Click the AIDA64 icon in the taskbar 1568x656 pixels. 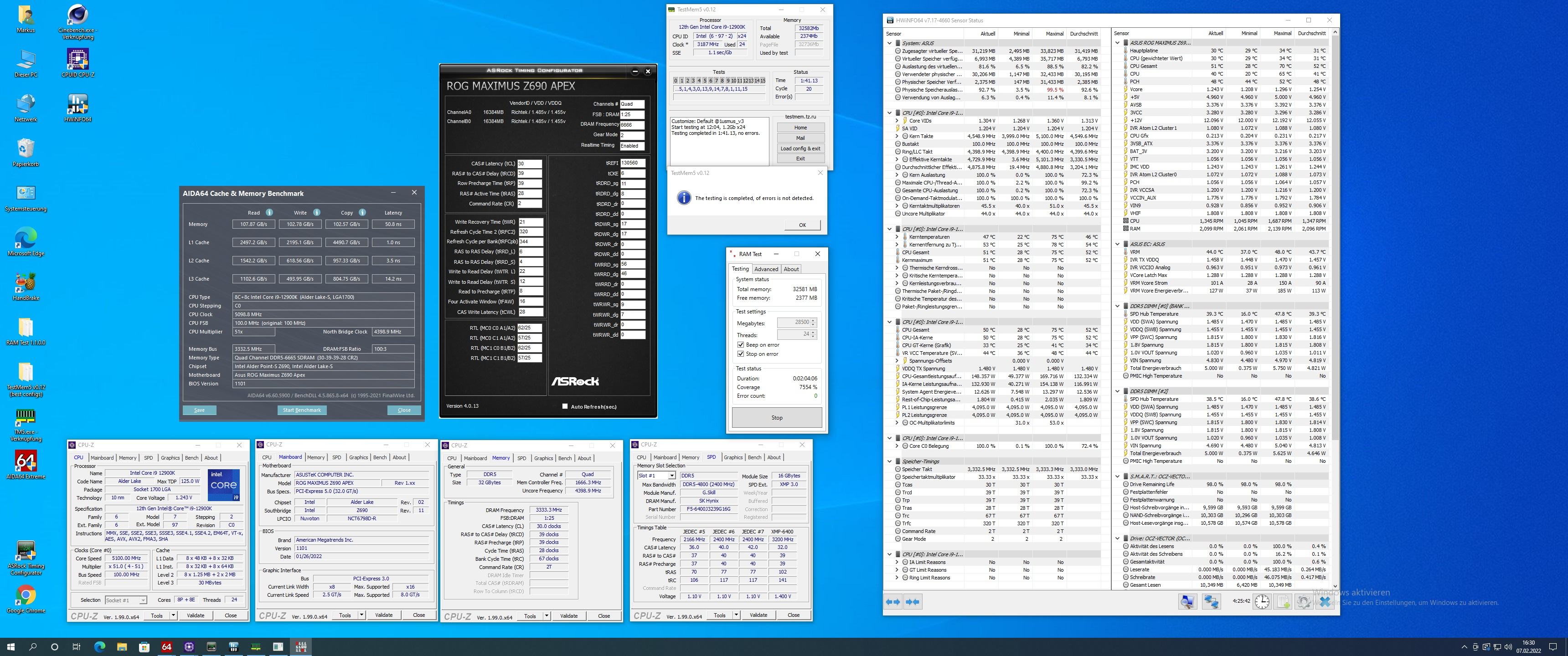(166, 647)
